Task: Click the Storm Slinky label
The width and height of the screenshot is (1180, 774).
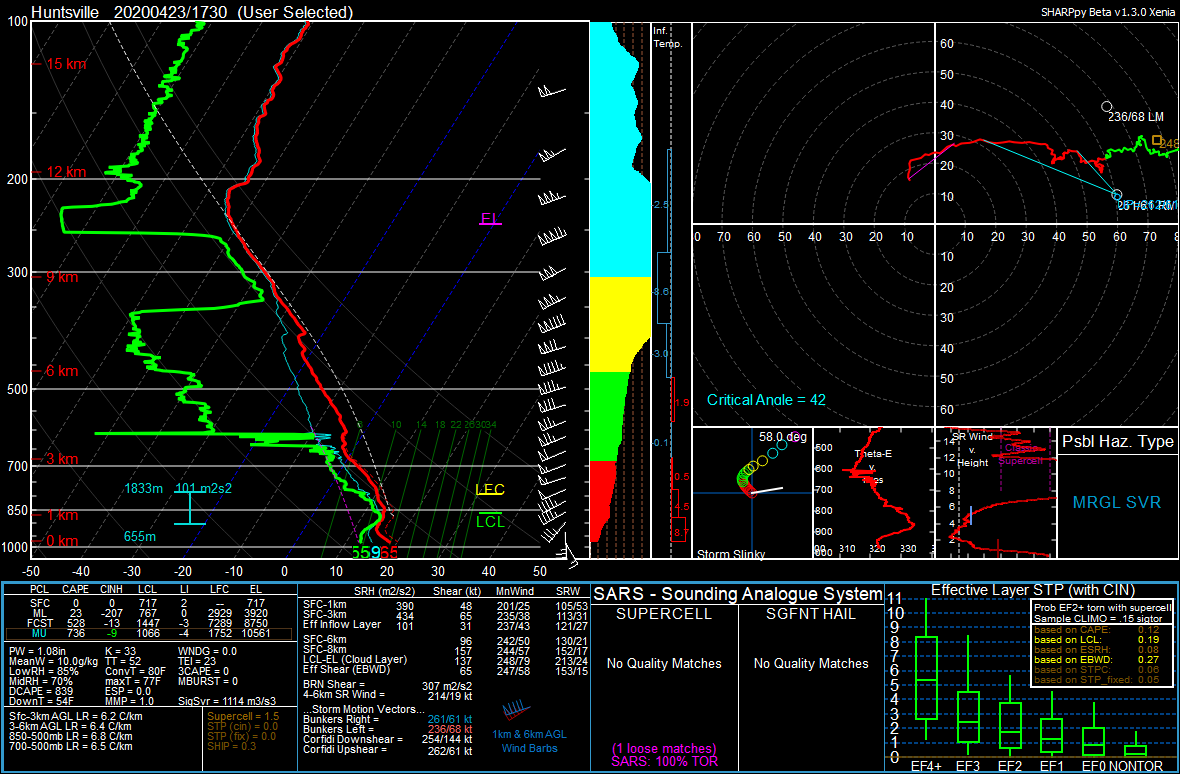Action: click(729, 554)
